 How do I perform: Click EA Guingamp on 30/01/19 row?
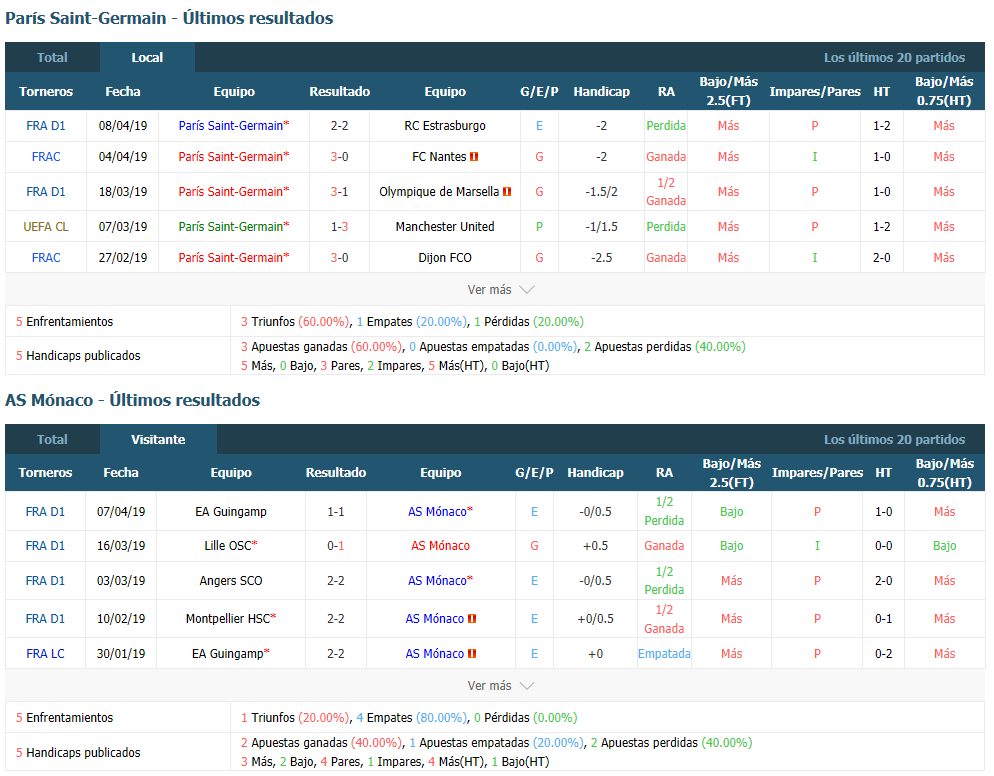228,654
